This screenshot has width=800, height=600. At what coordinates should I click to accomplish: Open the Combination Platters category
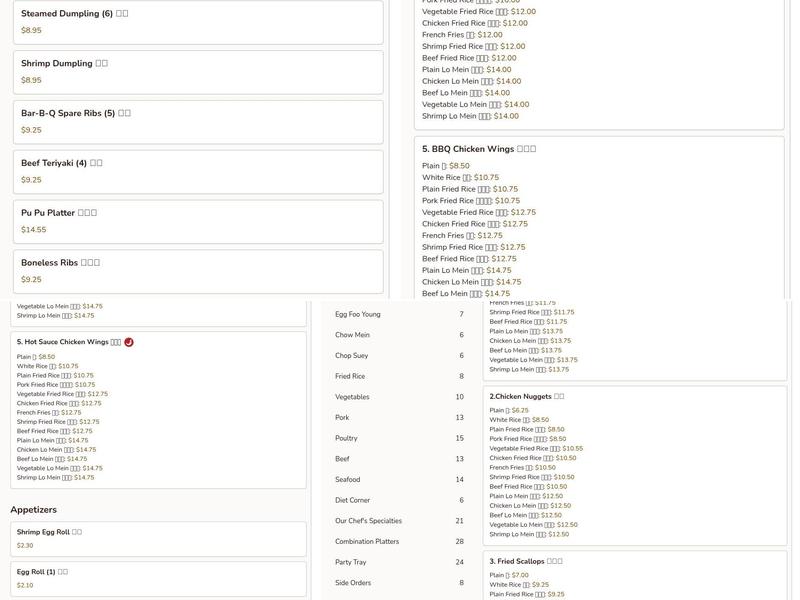click(399, 542)
